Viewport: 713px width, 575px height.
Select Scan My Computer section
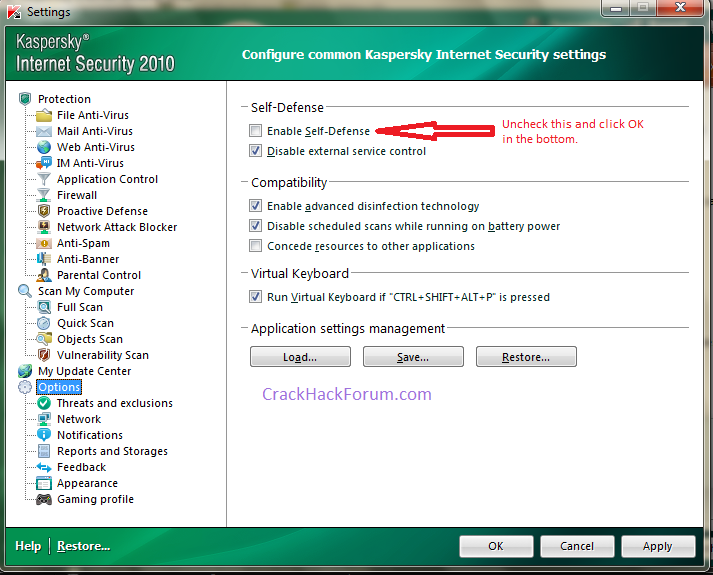click(86, 291)
